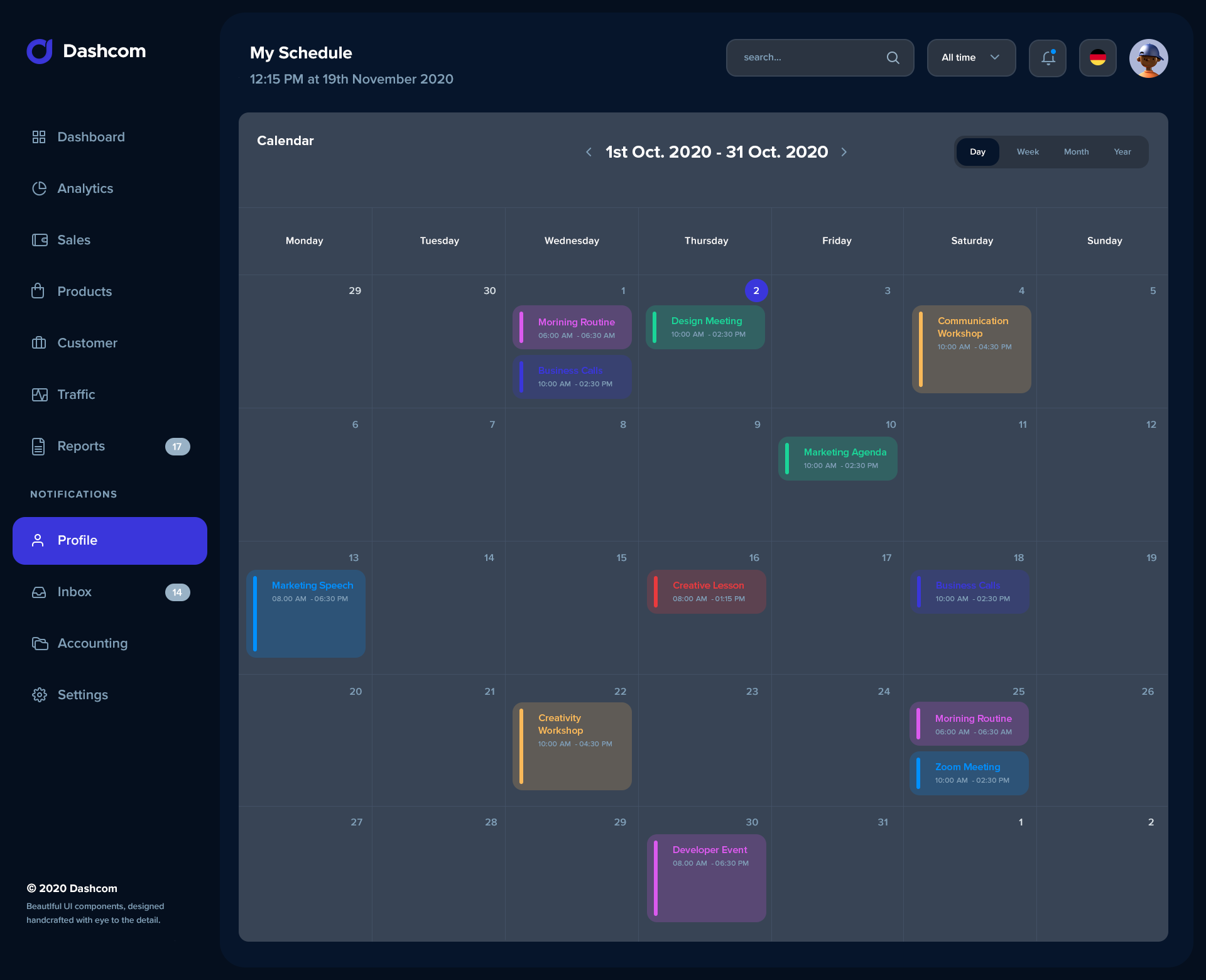Click the purple color bar on Morning Routine

pos(524,327)
